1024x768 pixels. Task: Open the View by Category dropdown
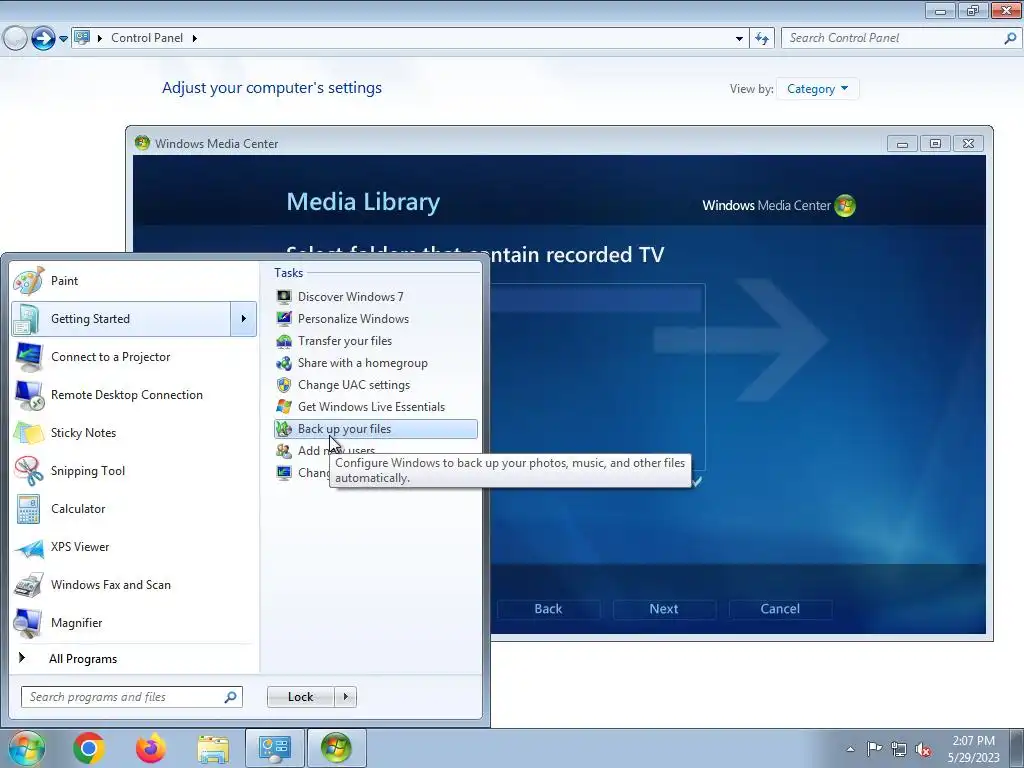818,89
